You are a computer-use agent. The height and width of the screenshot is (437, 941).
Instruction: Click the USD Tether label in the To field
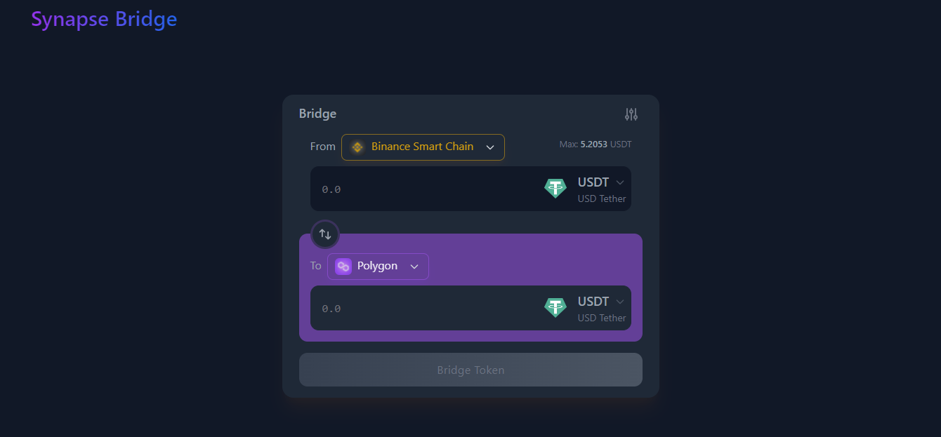pos(601,318)
